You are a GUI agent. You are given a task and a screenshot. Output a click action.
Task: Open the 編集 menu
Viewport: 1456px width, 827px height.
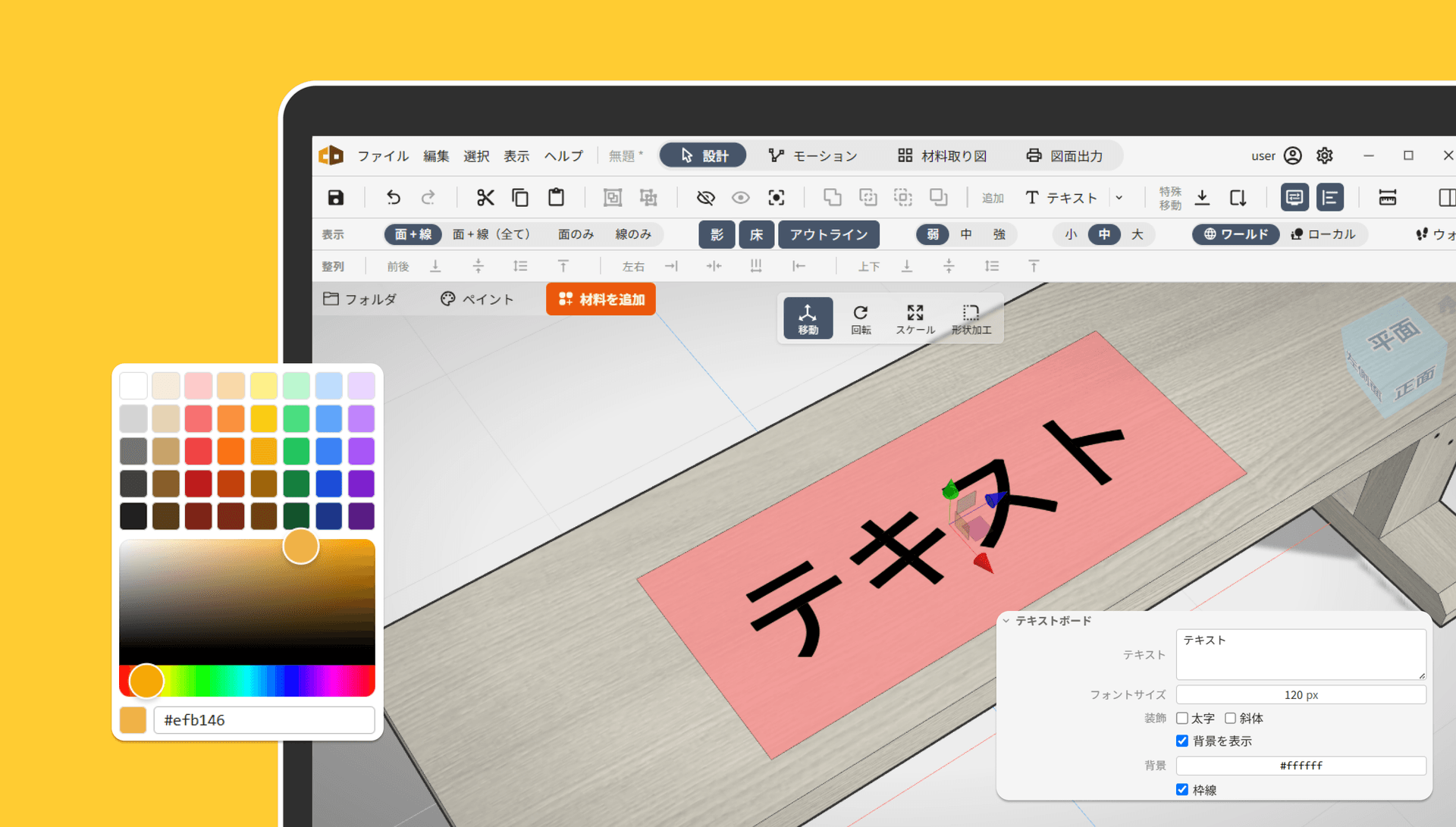pos(436,156)
